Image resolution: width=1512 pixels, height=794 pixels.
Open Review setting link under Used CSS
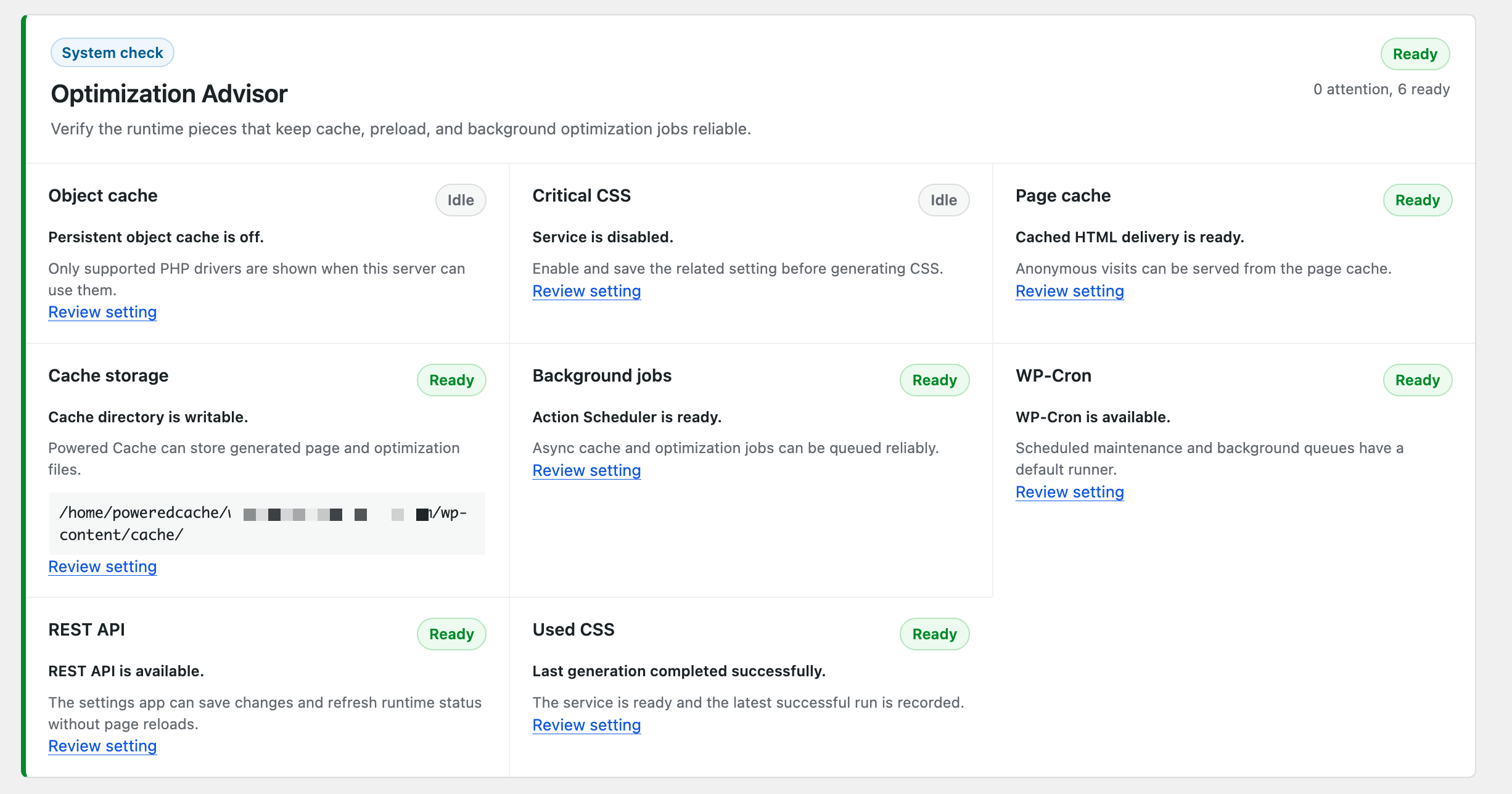[x=586, y=725]
